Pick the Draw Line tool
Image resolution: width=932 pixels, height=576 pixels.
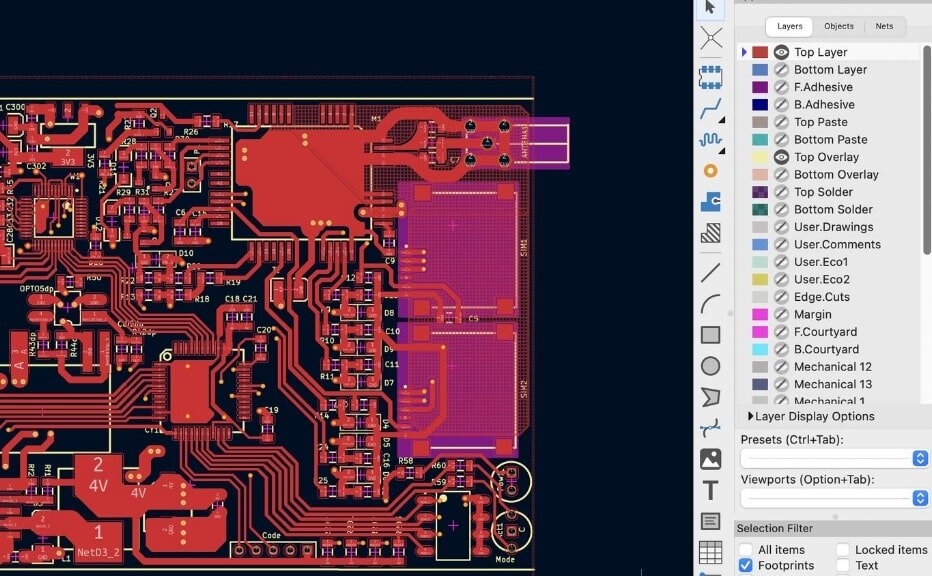pos(711,271)
